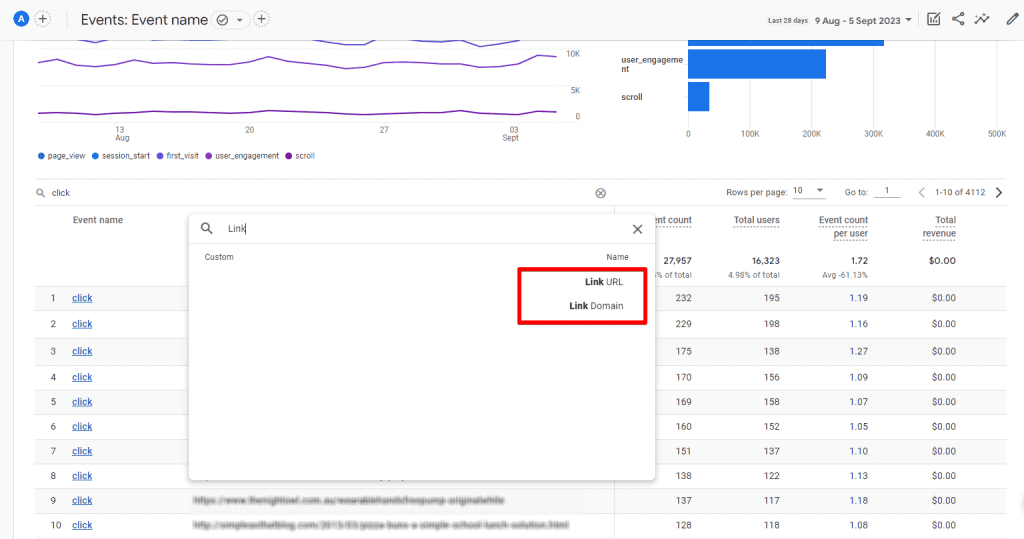Open the 'click' link in row 9
Screen dimensions: 1024x539
[x=82, y=500]
